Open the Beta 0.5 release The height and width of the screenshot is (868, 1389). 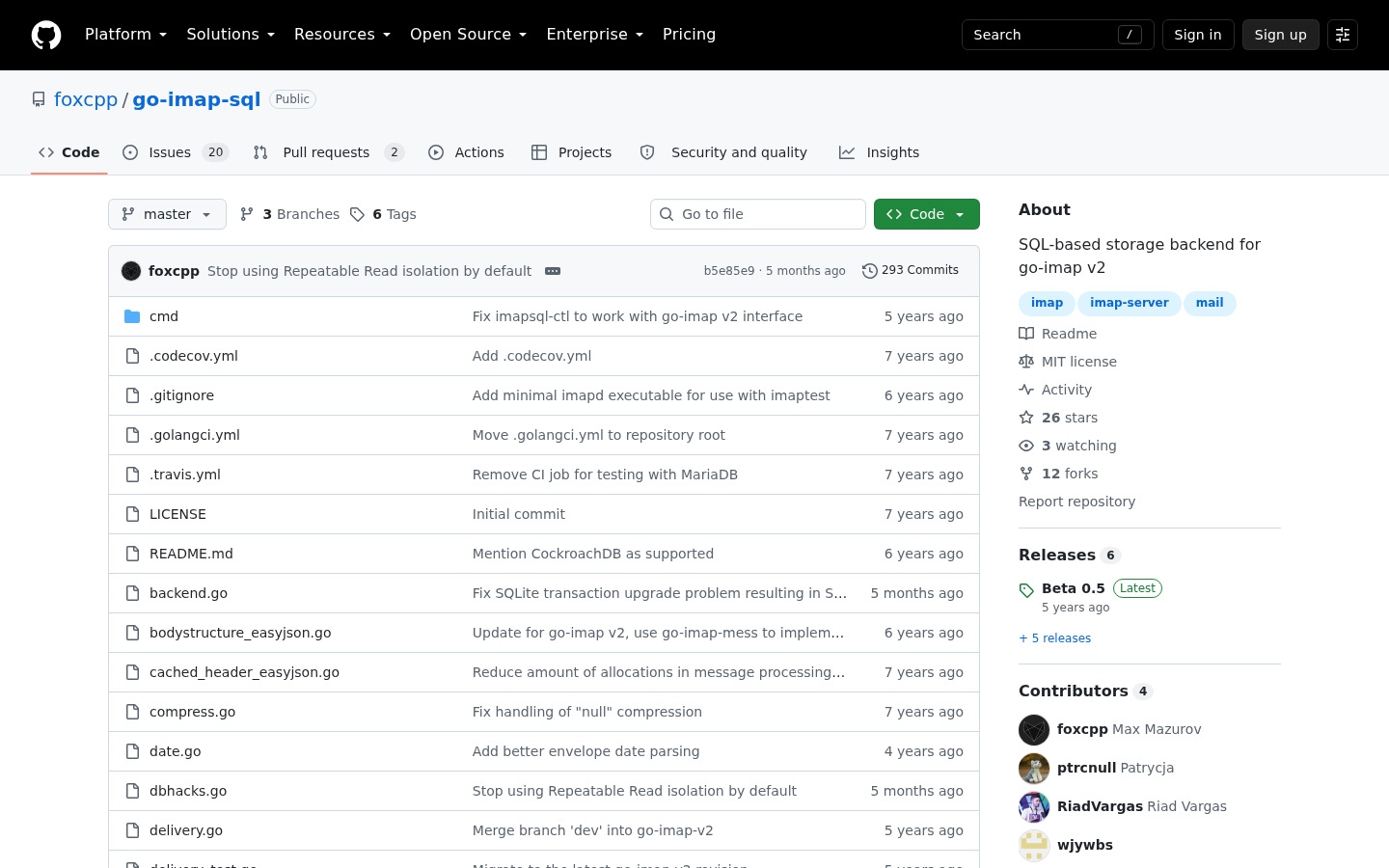1074,588
